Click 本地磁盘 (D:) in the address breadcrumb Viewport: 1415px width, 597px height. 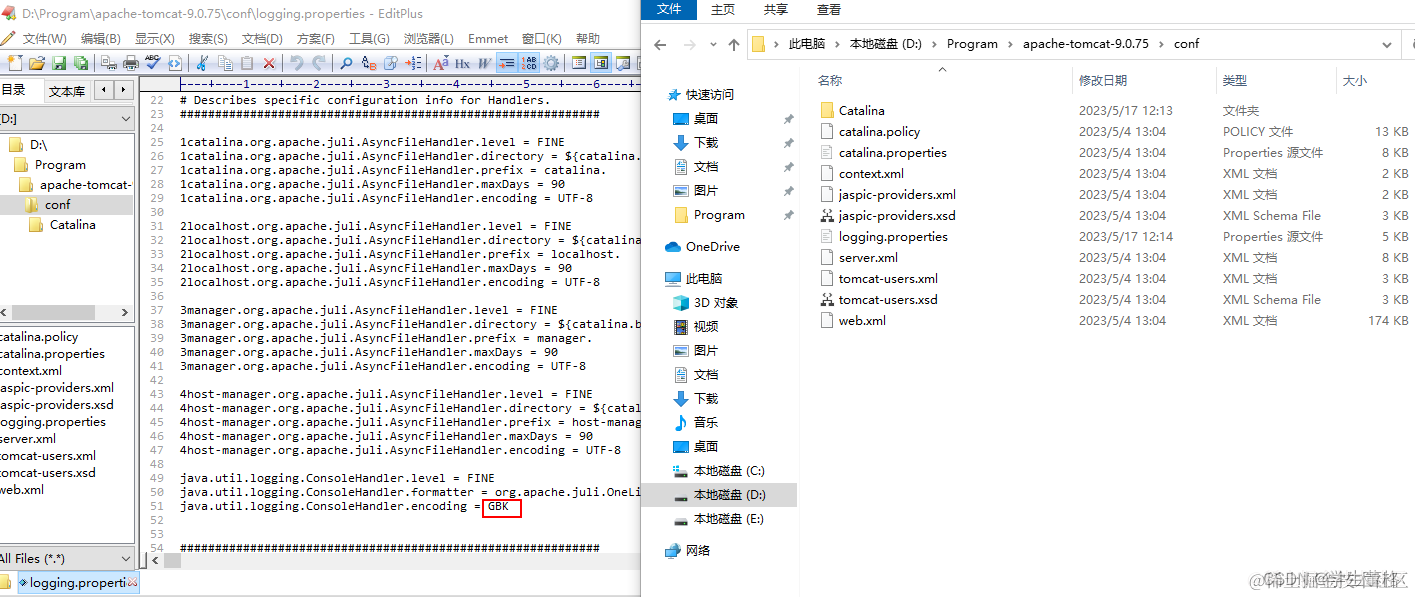pos(885,44)
